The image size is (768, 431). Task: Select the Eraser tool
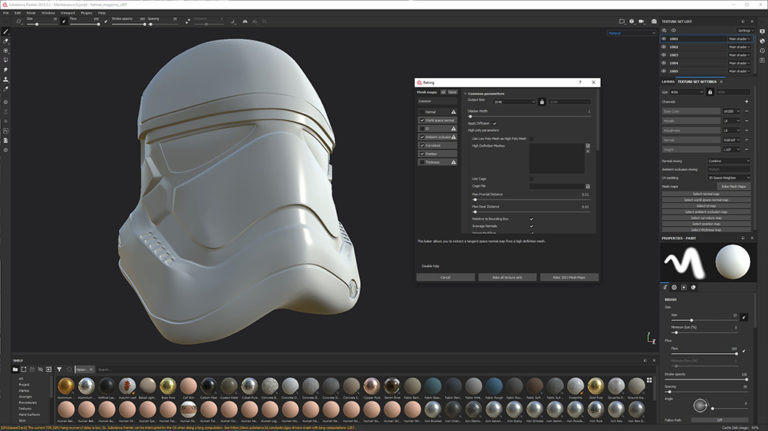[x=5, y=41]
